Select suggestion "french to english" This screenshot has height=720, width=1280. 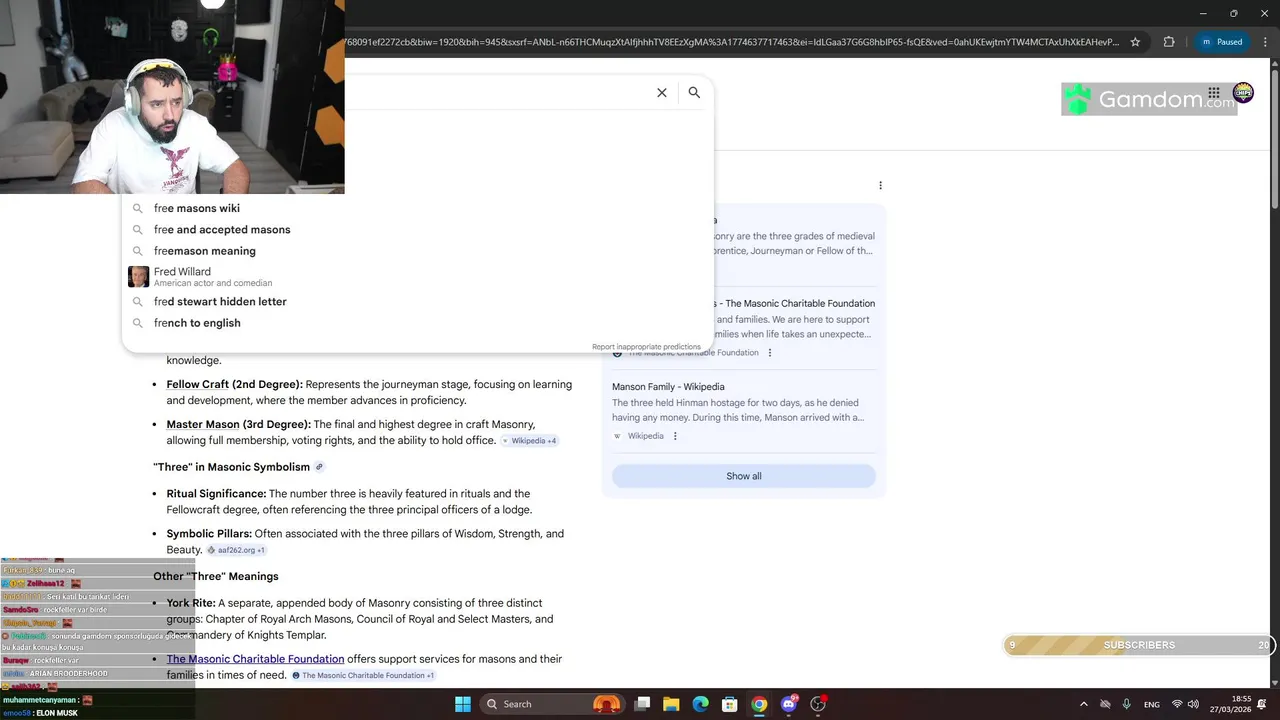417,323
